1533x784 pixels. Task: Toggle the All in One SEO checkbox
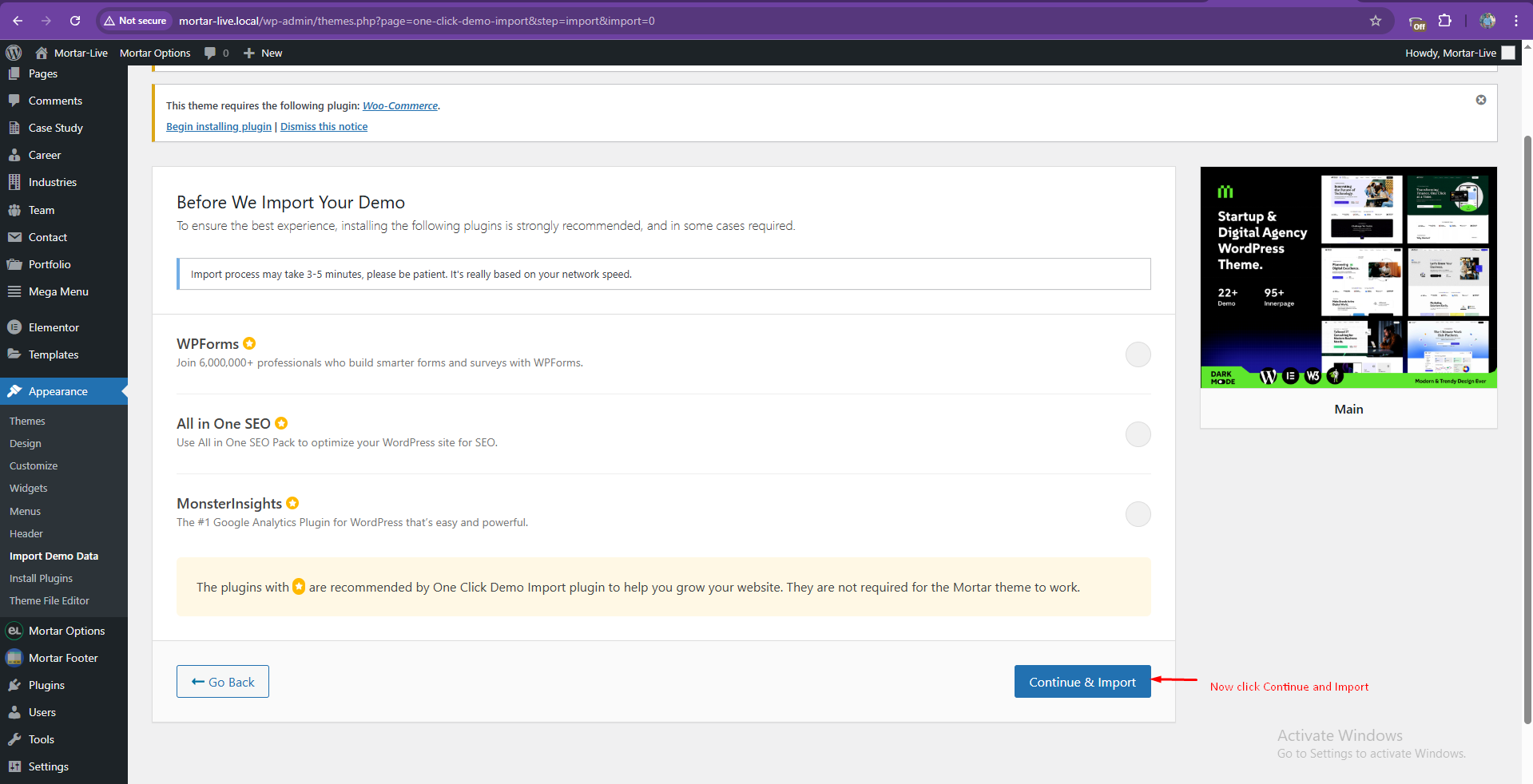[1138, 434]
